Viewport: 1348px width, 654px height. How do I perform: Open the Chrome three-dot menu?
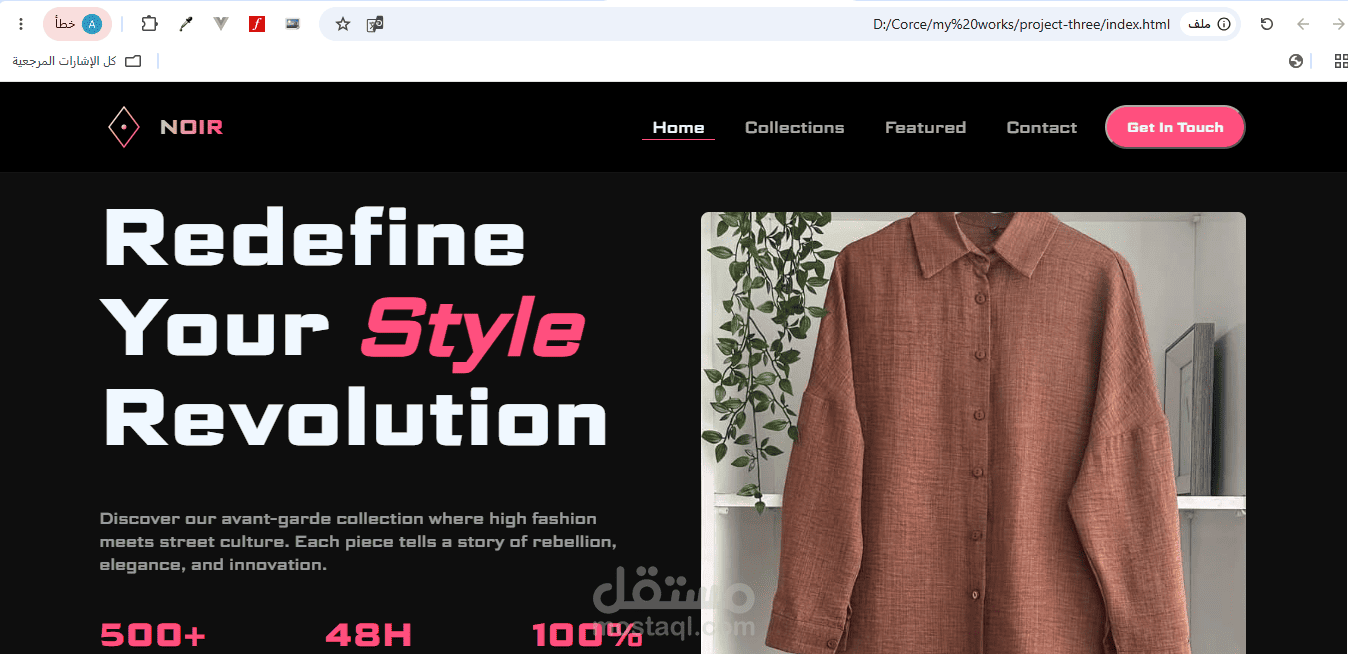point(21,24)
